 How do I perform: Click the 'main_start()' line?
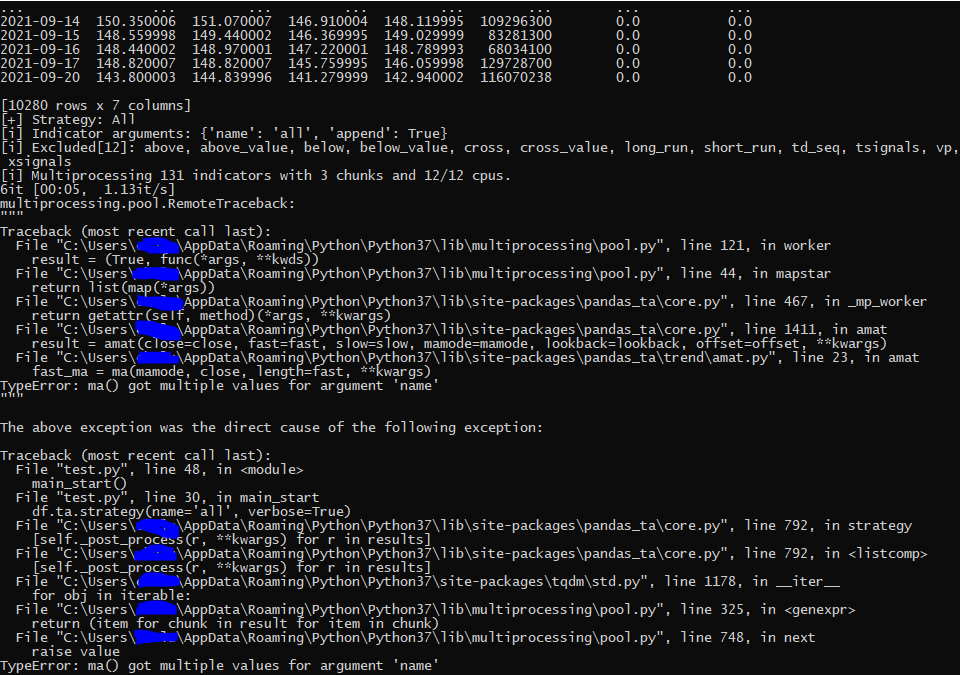click(80, 484)
